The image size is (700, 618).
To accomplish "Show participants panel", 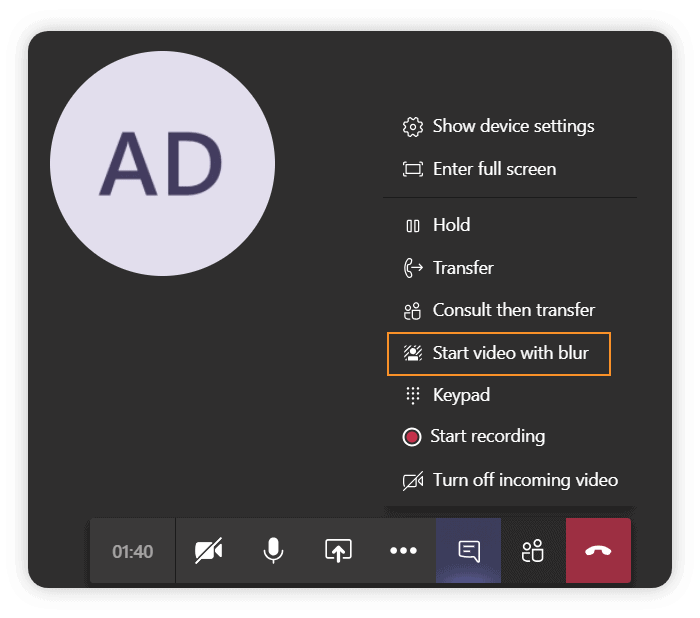I will (533, 551).
